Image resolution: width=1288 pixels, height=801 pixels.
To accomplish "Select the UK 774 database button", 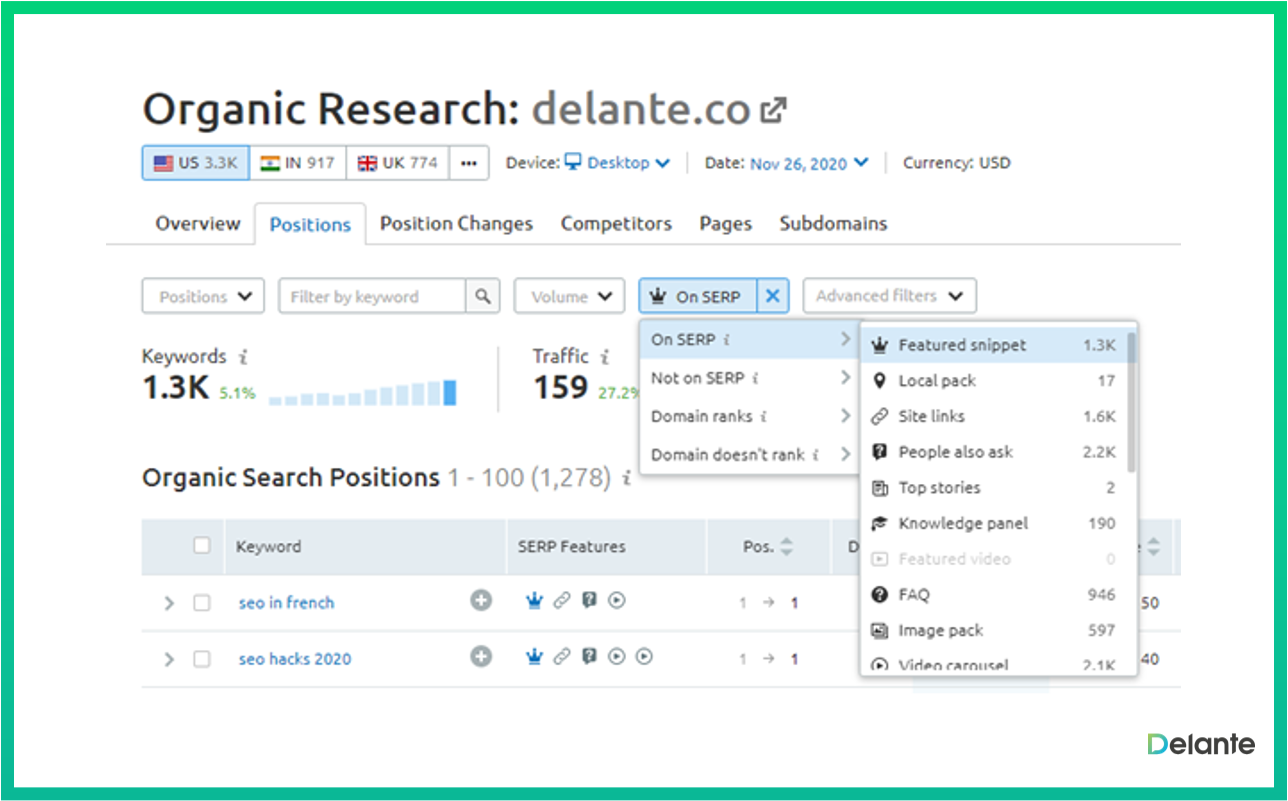I will coord(398,163).
